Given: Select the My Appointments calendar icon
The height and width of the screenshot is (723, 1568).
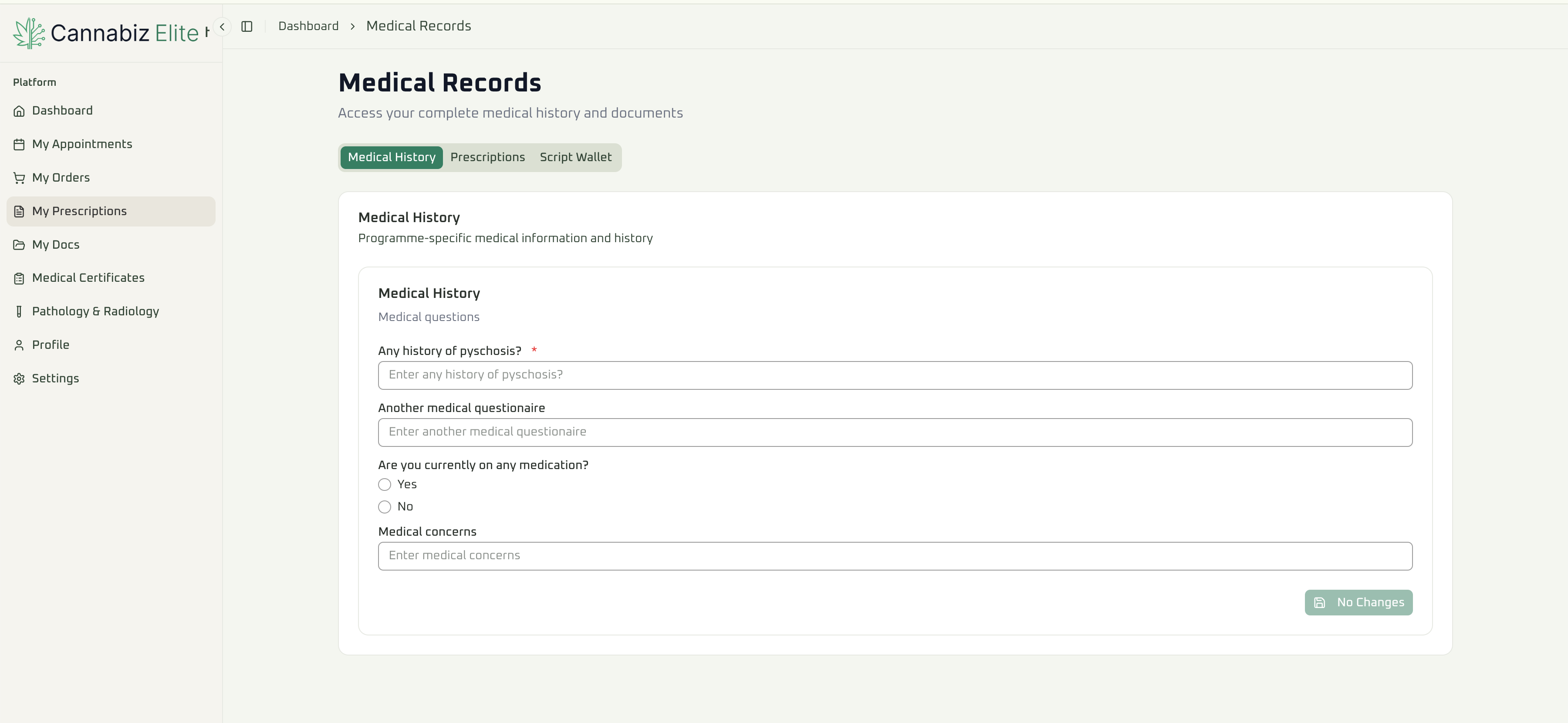Looking at the screenshot, I should tap(19, 144).
